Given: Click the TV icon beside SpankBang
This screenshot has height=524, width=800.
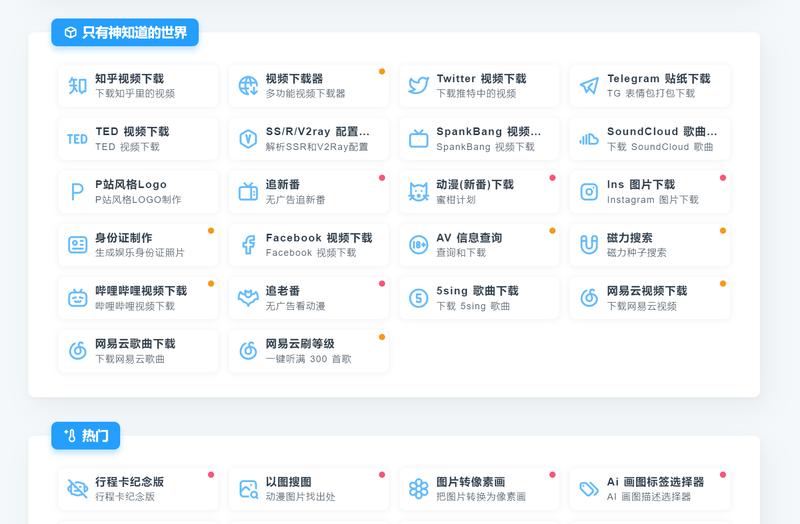Looking at the screenshot, I should (418, 139).
